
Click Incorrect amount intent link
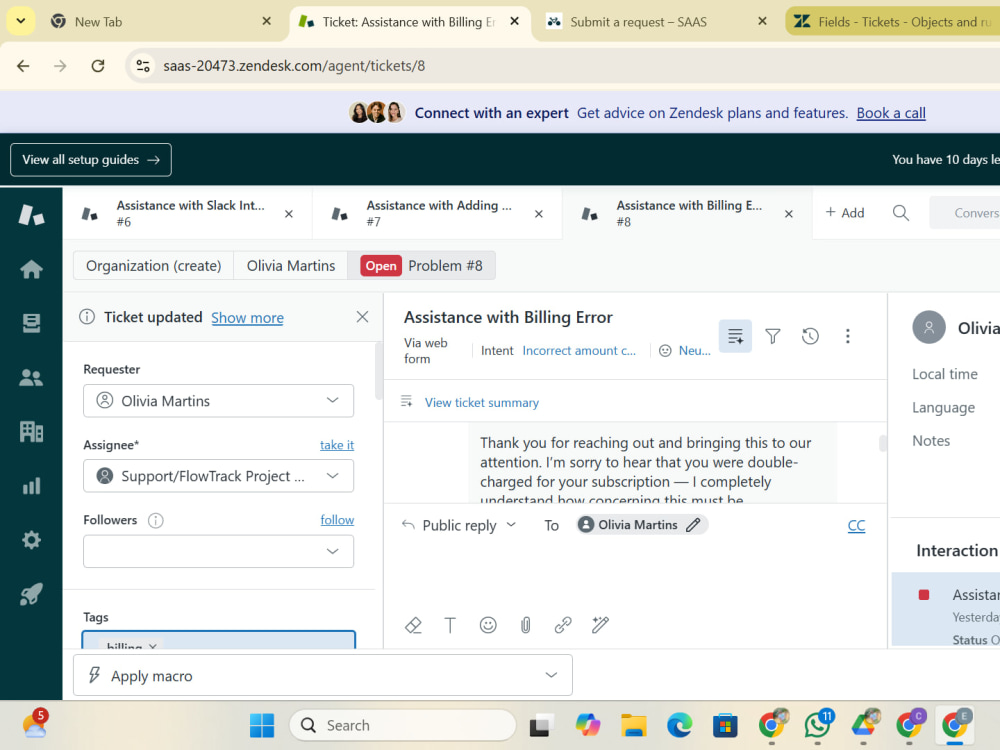click(579, 351)
